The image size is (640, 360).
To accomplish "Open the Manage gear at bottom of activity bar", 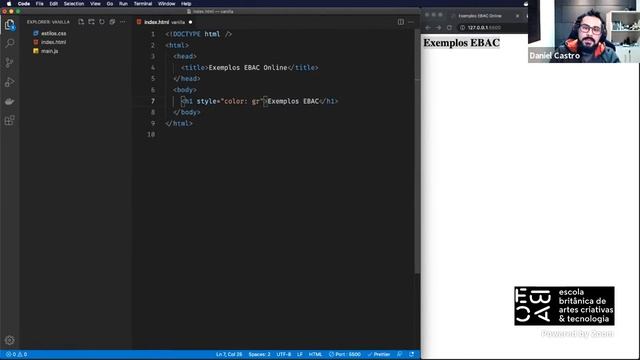I will coord(10,340).
